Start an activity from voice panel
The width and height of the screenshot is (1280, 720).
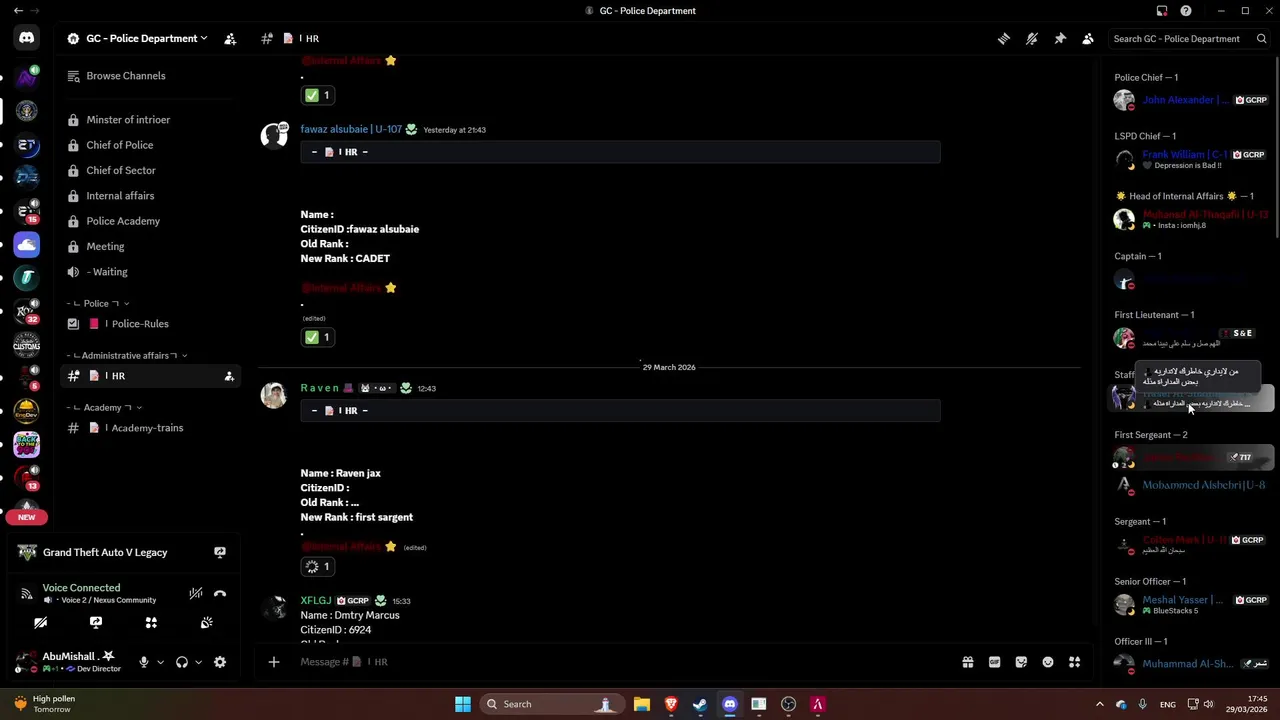(151, 623)
